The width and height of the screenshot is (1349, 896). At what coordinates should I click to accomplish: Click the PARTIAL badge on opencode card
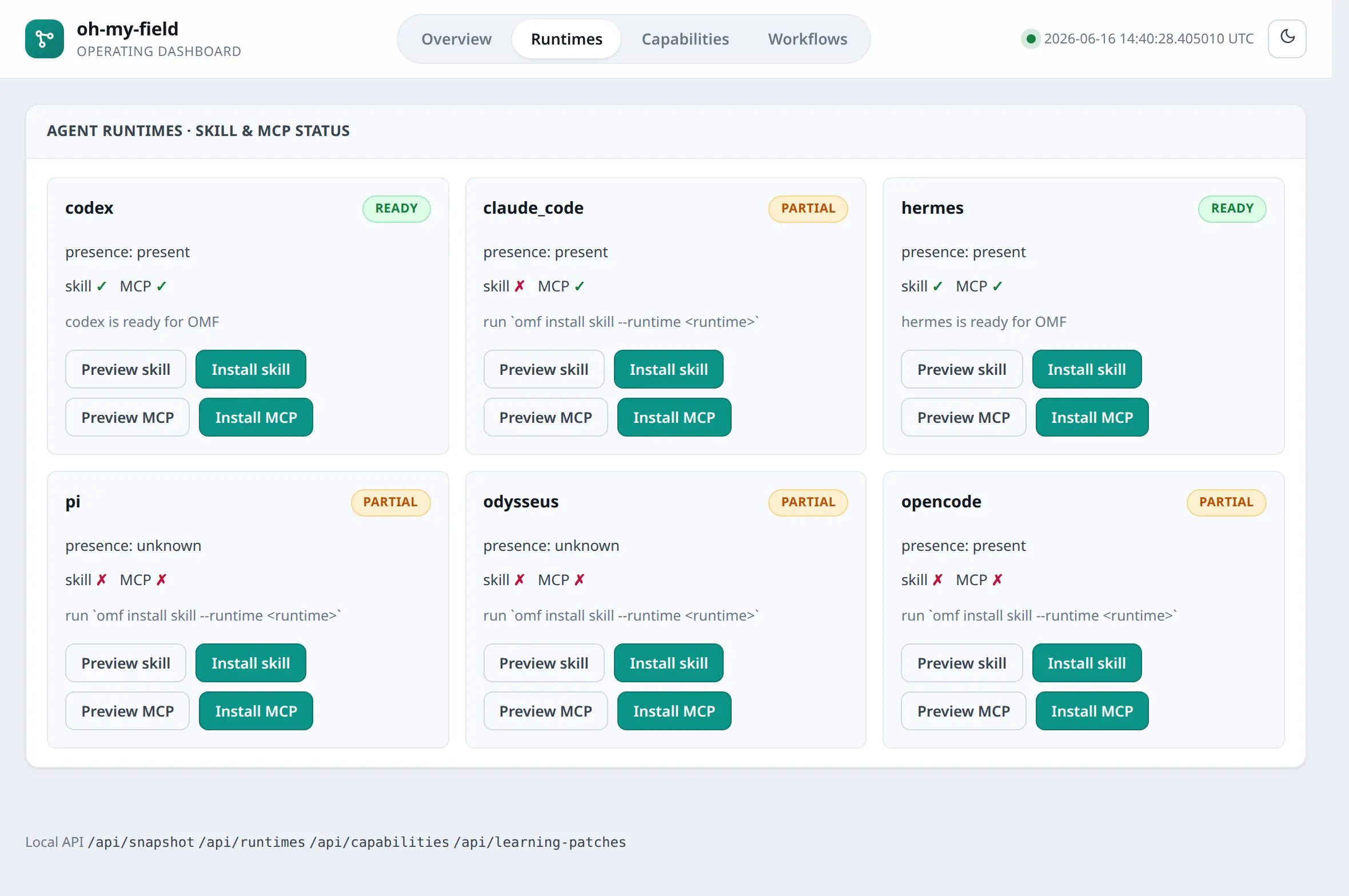point(1226,502)
